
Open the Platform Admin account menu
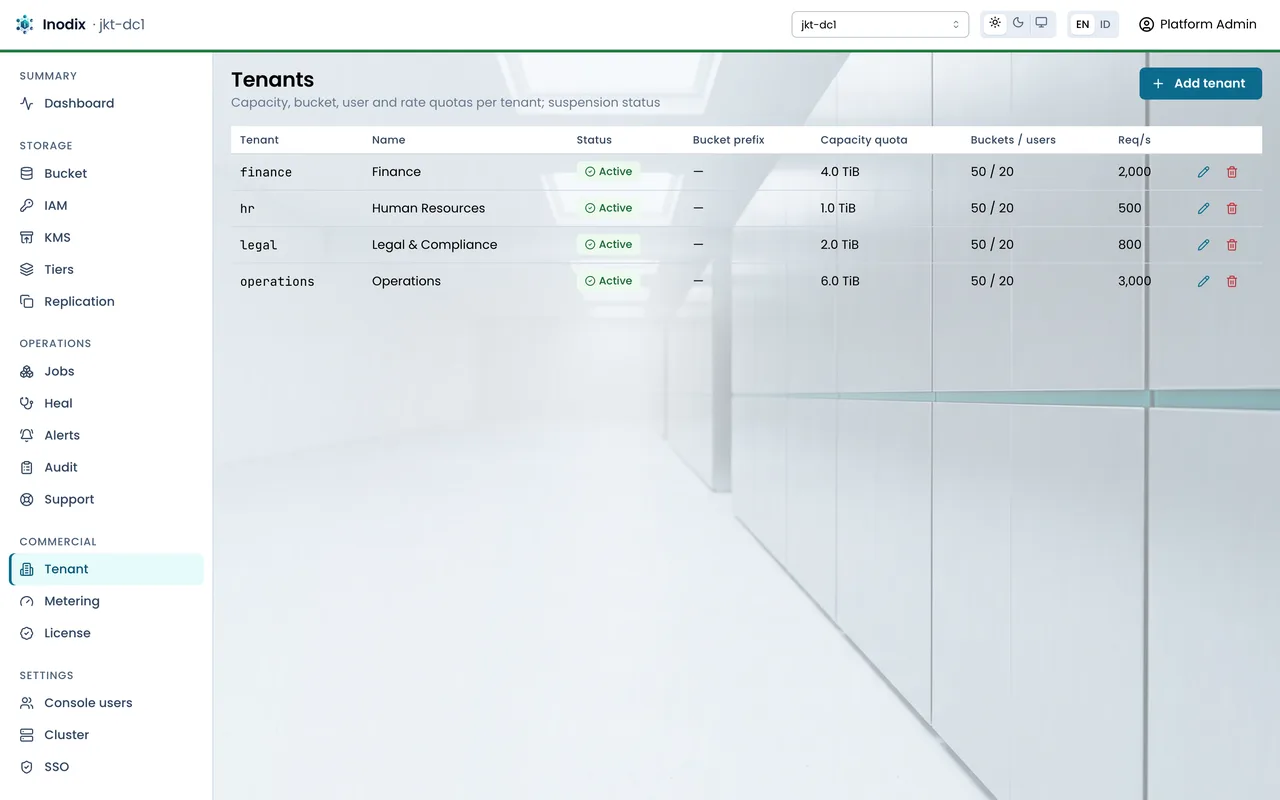(1197, 24)
